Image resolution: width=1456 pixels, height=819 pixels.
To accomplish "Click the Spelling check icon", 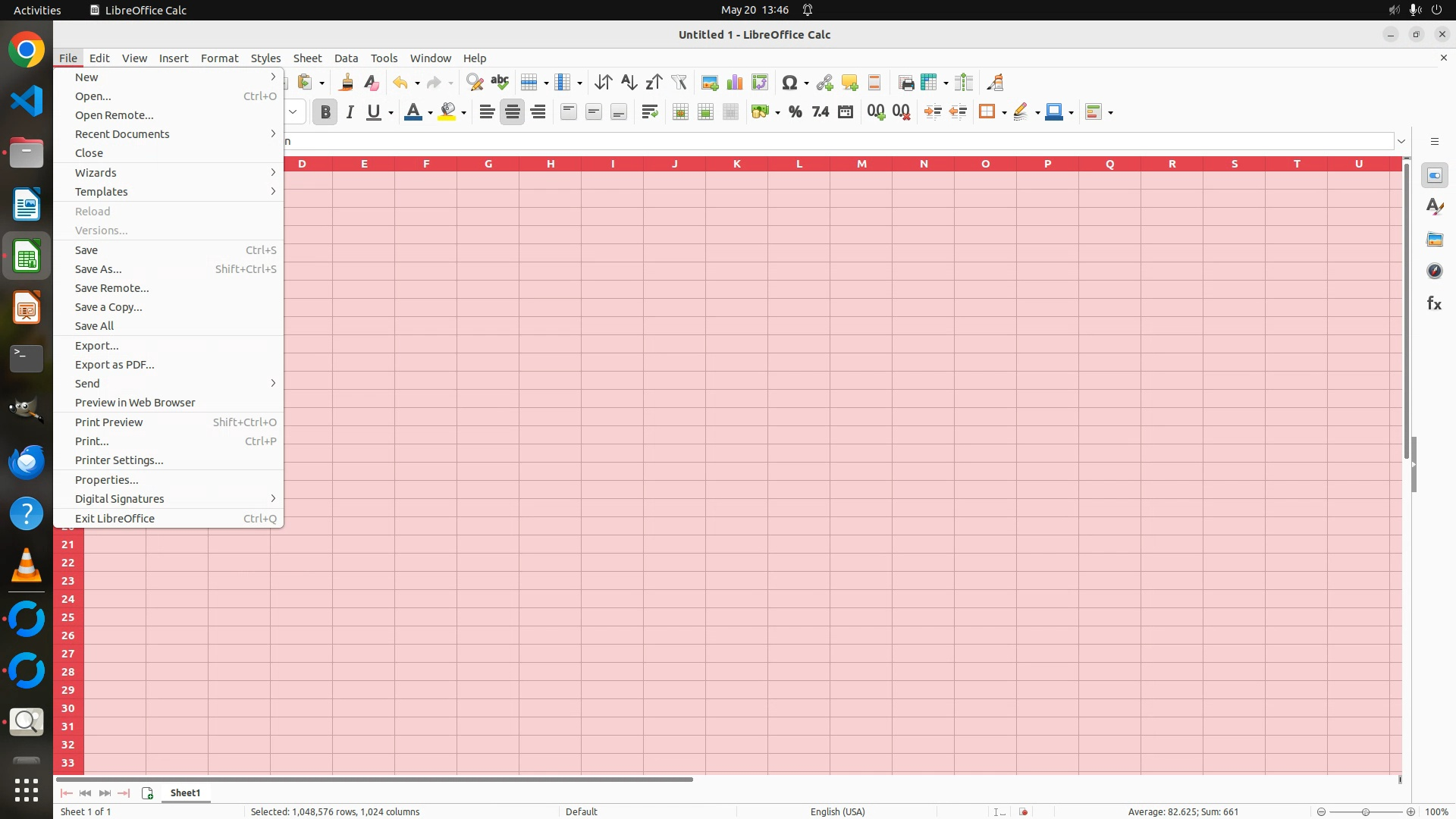I will click(x=500, y=83).
